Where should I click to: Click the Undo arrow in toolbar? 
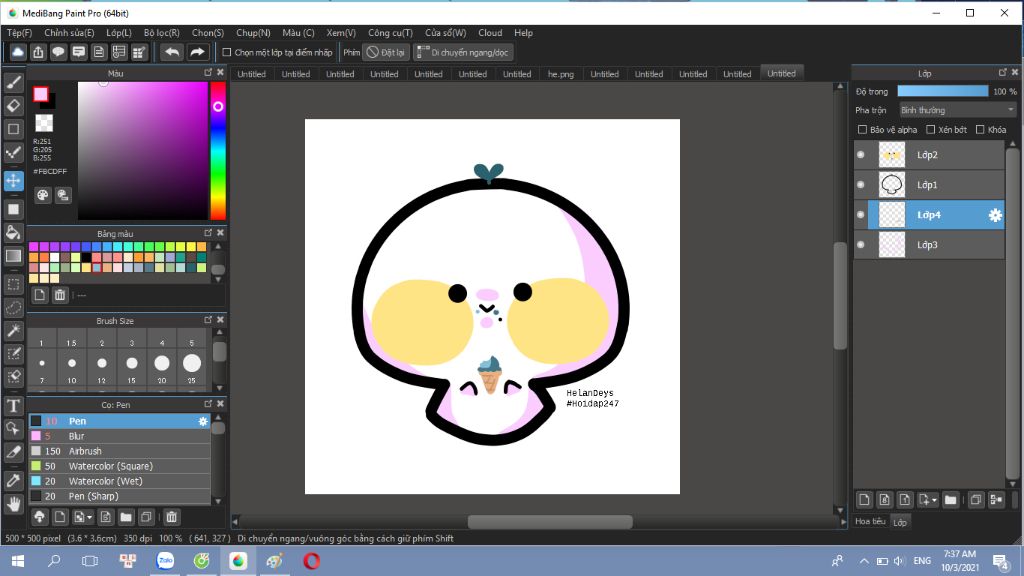coord(172,52)
